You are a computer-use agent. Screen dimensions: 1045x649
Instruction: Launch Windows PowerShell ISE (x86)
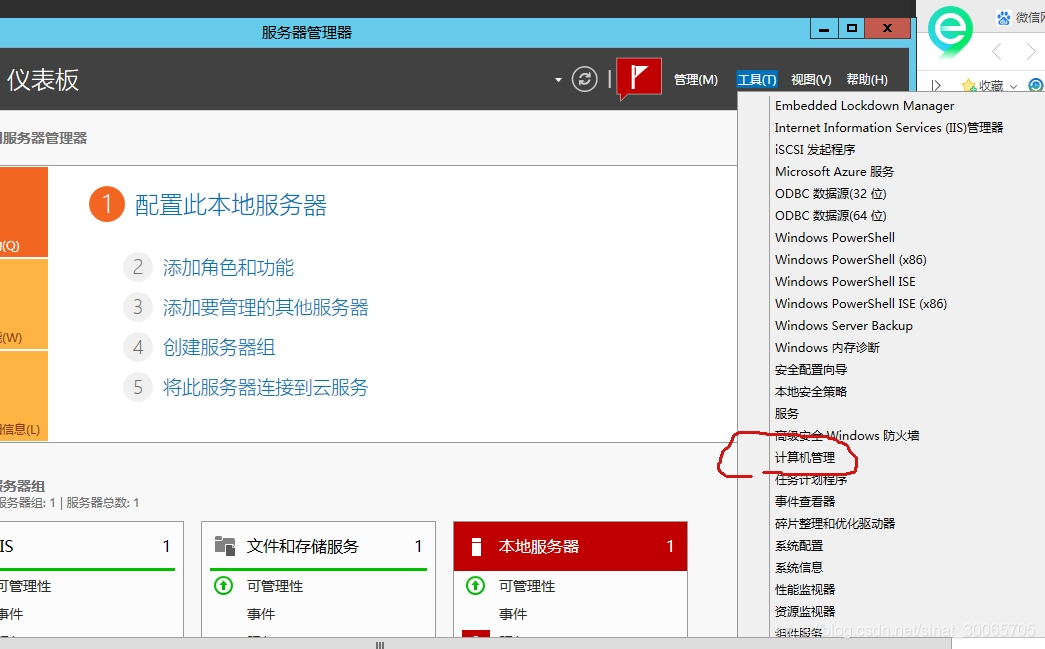coord(860,303)
